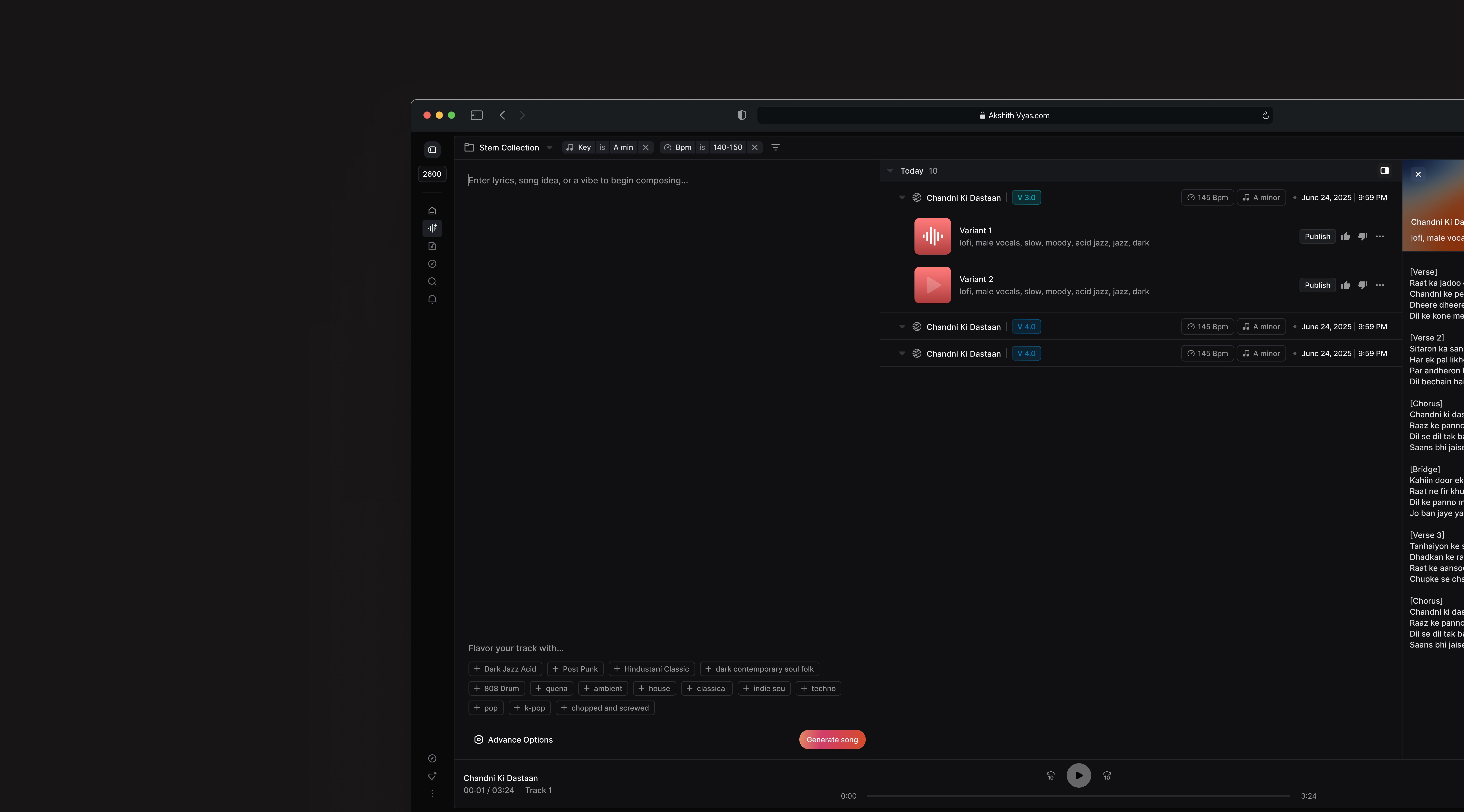Collapse the Today section

coord(890,171)
